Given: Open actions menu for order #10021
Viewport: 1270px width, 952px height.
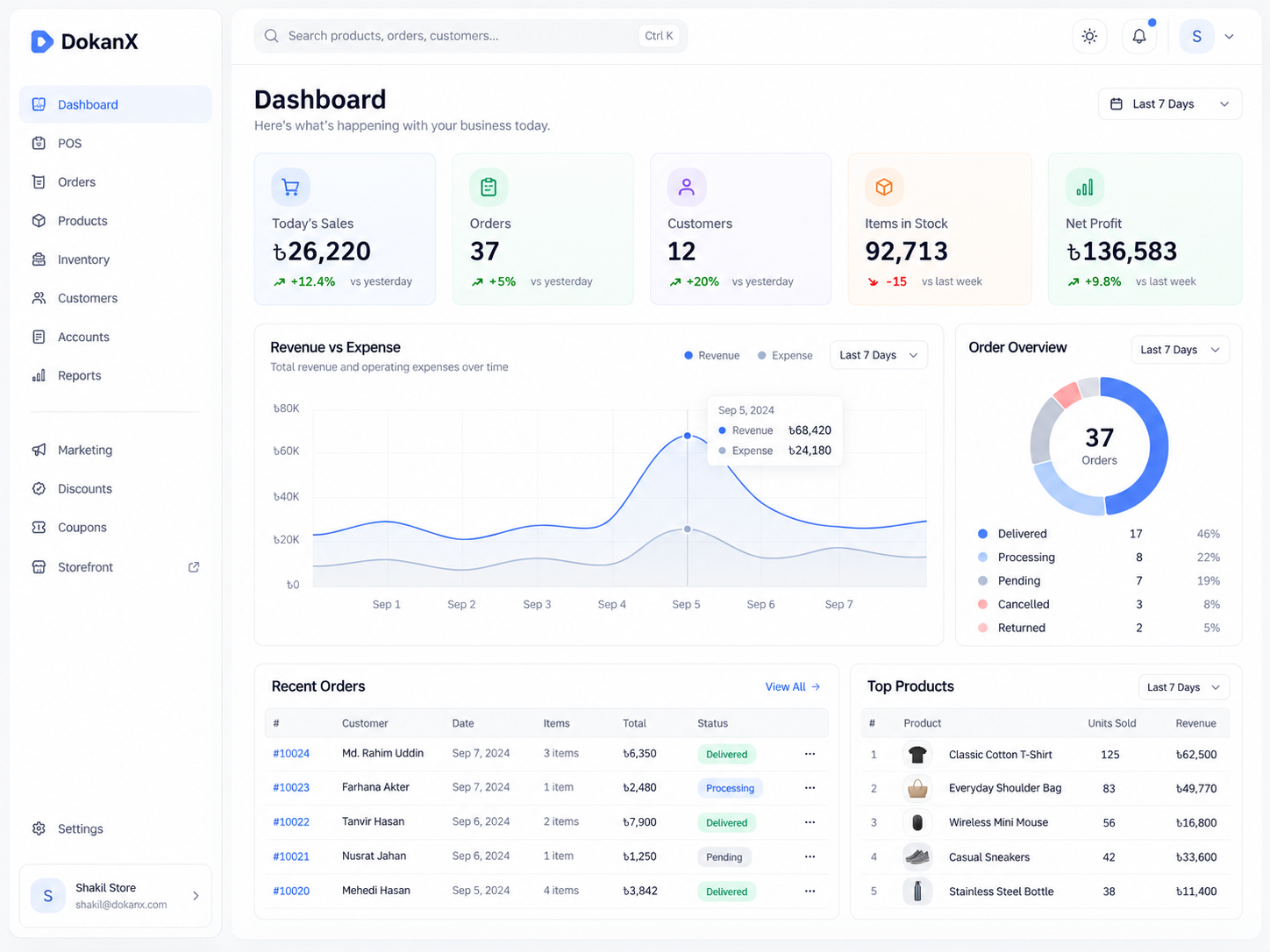Looking at the screenshot, I should (x=810, y=856).
